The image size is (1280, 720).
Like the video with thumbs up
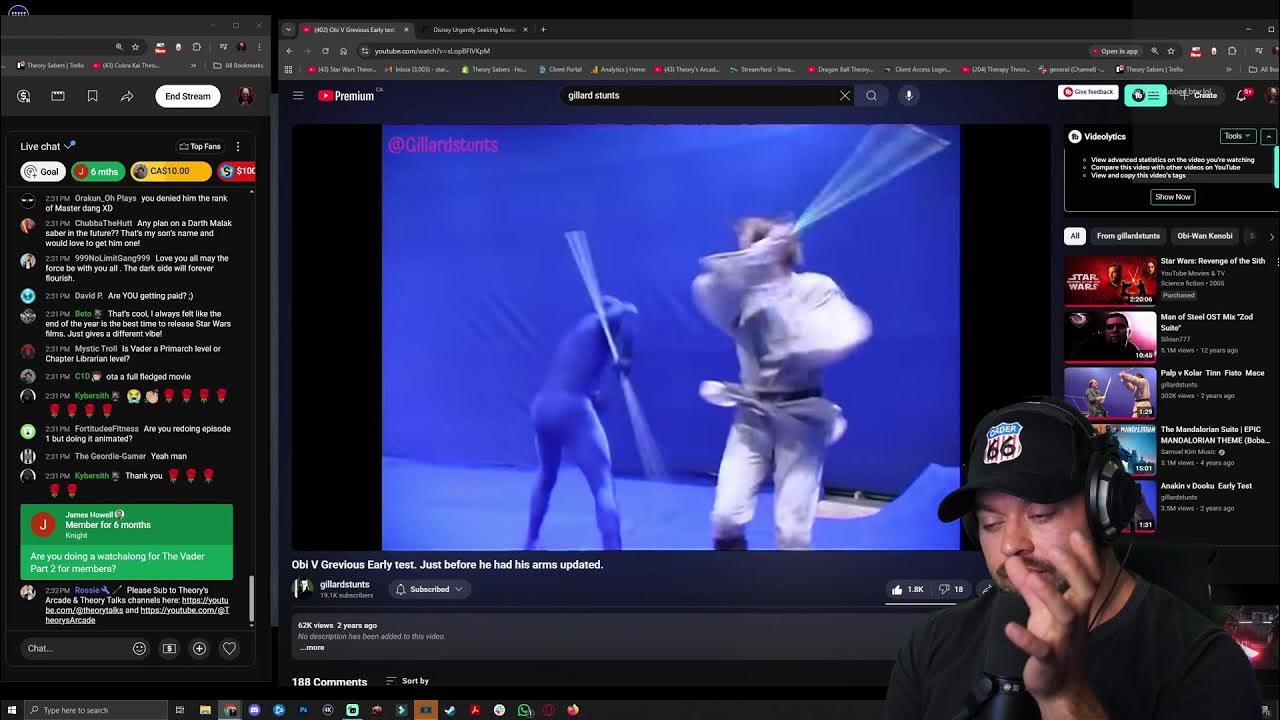pos(908,589)
